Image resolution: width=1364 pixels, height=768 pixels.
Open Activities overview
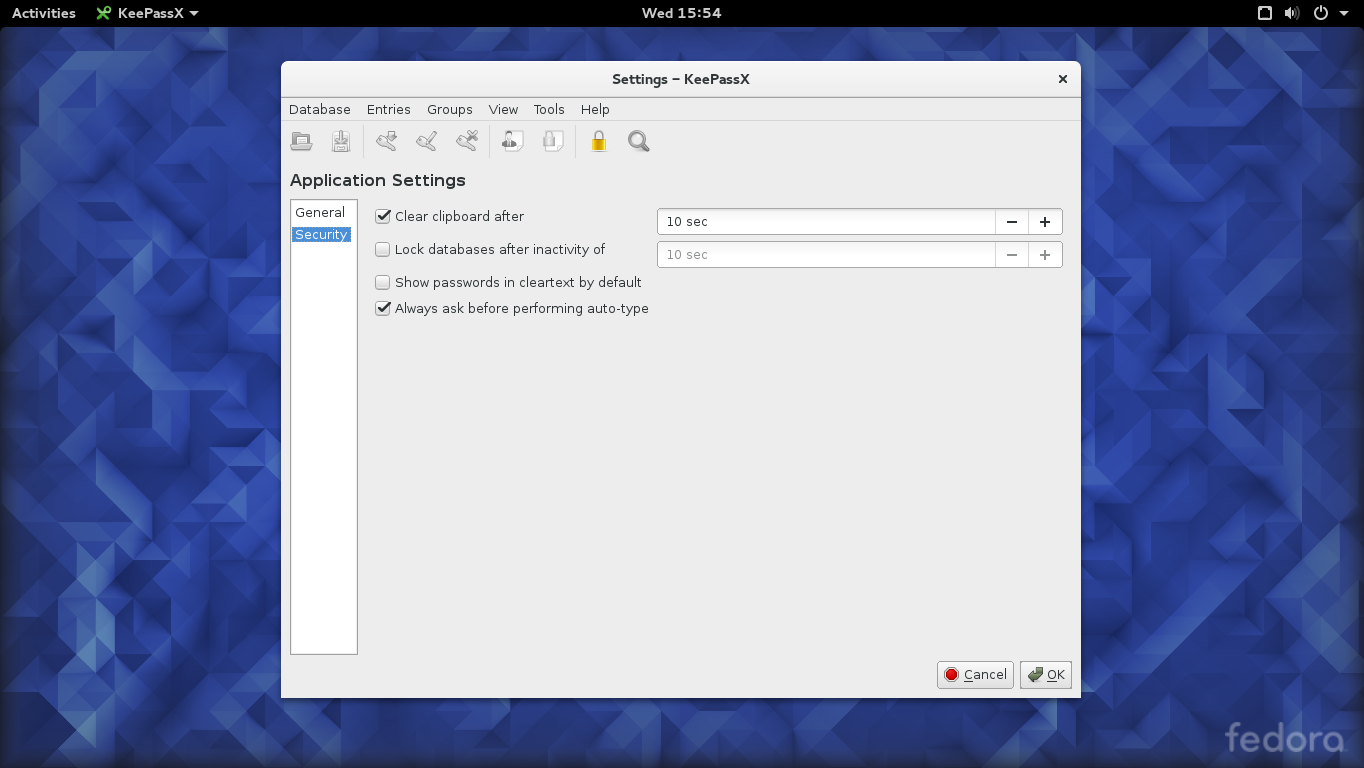click(44, 13)
